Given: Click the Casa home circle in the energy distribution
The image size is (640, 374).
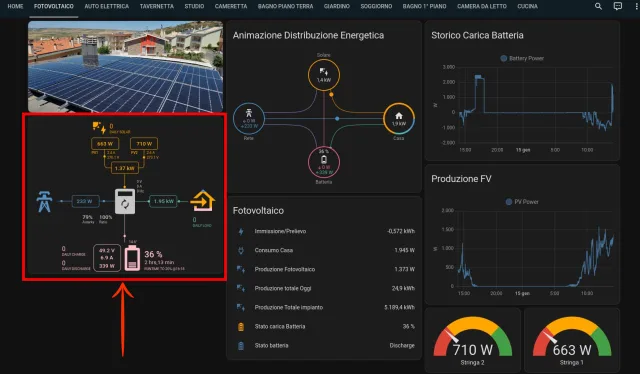Looking at the screenshot, I should (x=399, y=119).
